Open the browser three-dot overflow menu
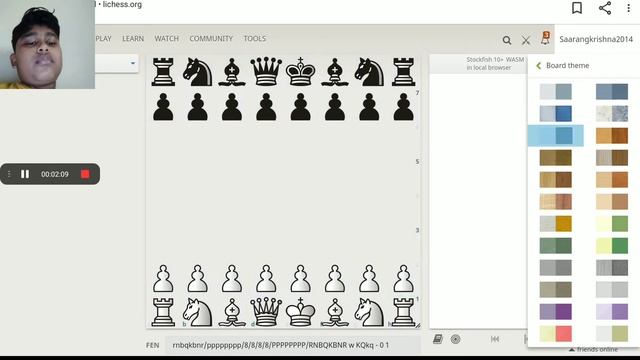 [629, 8]
